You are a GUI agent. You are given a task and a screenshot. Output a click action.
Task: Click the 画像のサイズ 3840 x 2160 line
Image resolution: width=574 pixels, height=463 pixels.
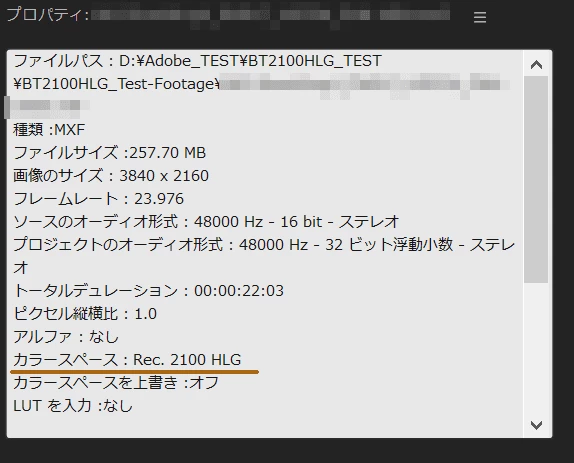[111, 176]
